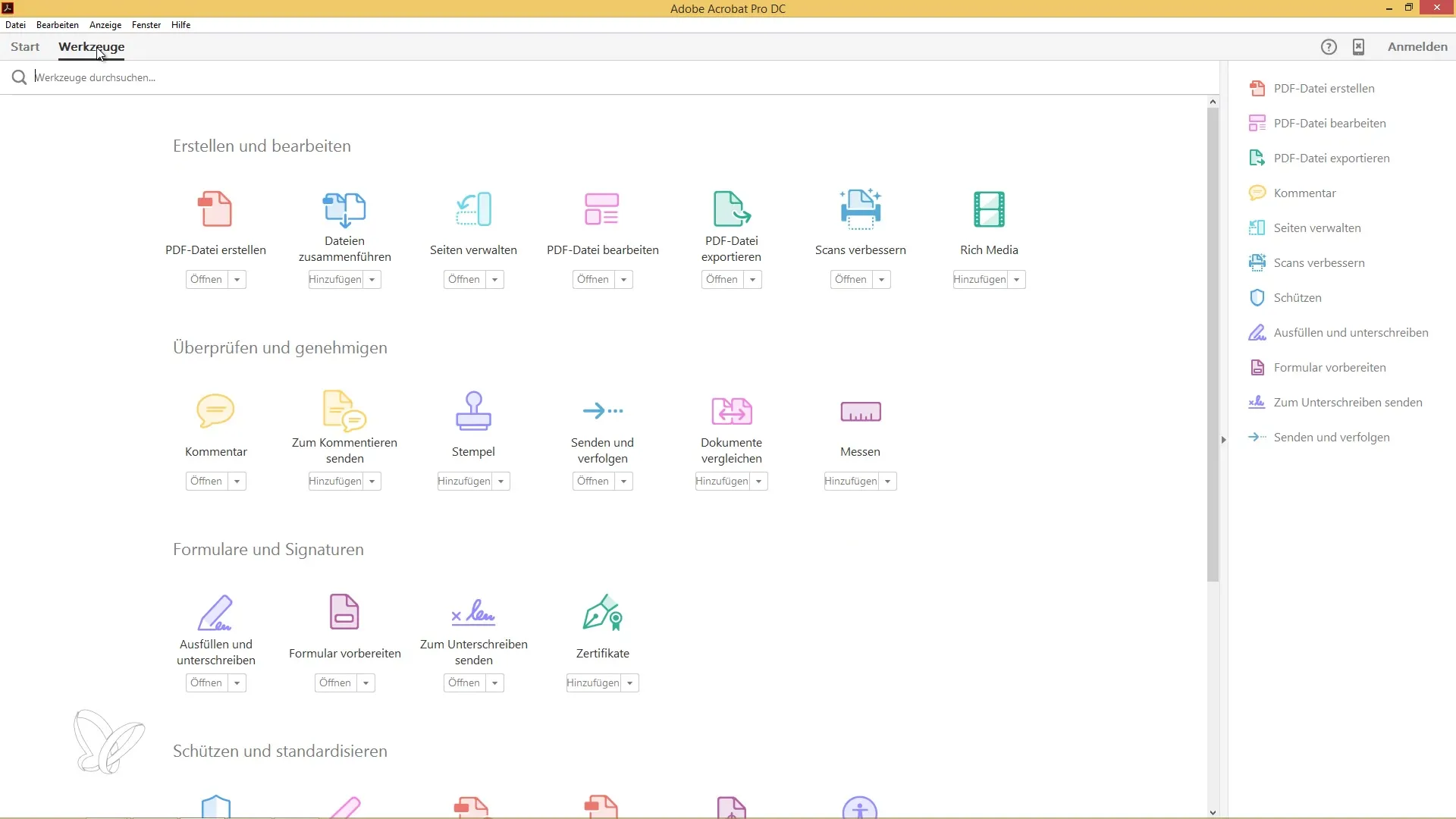Open the PDF-Datei exportieren tool icon

732,209
